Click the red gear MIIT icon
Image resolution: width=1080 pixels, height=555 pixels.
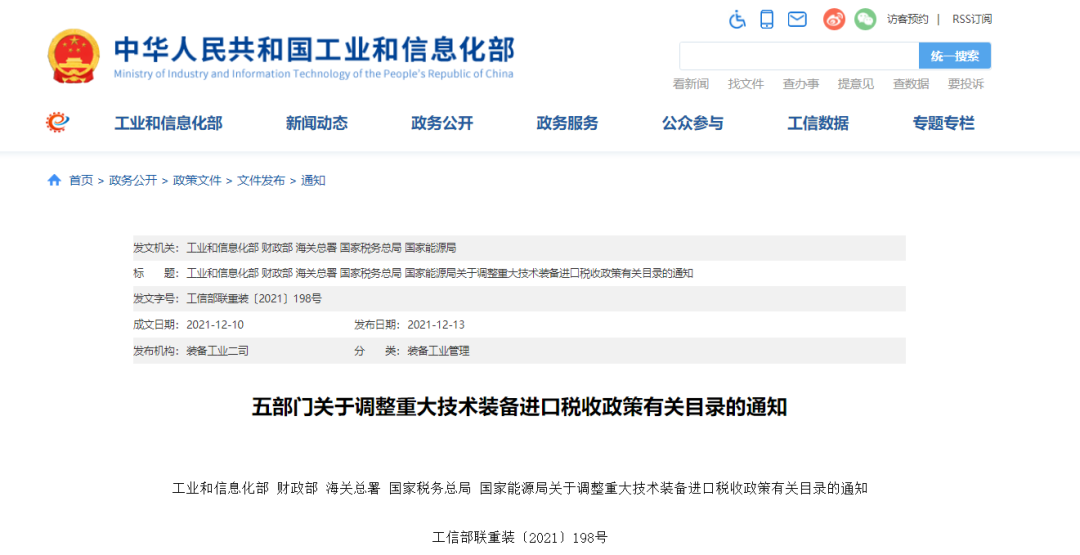(x=58, y=123)
